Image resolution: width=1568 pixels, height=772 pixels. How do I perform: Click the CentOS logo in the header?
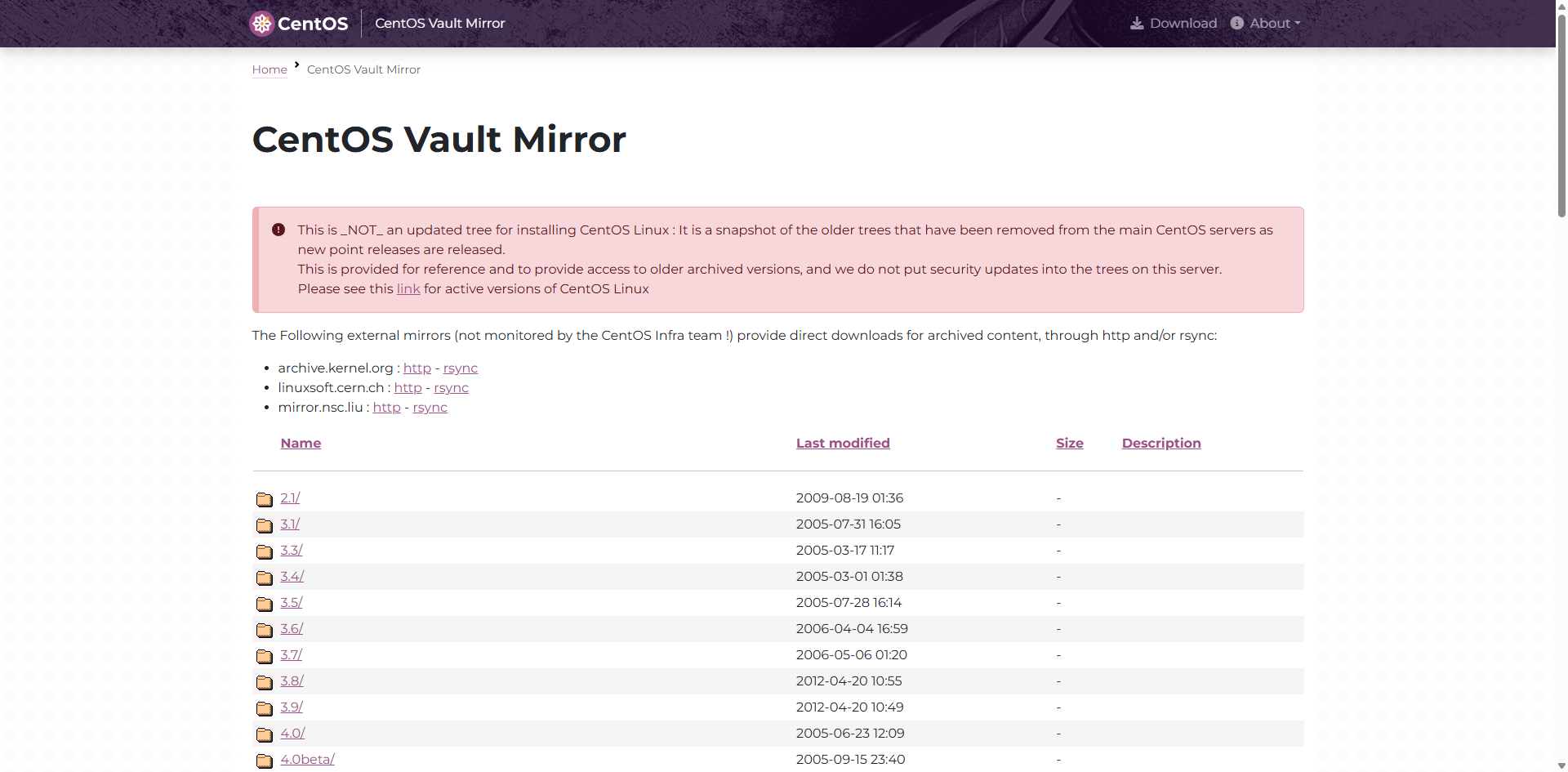[299, 24]
